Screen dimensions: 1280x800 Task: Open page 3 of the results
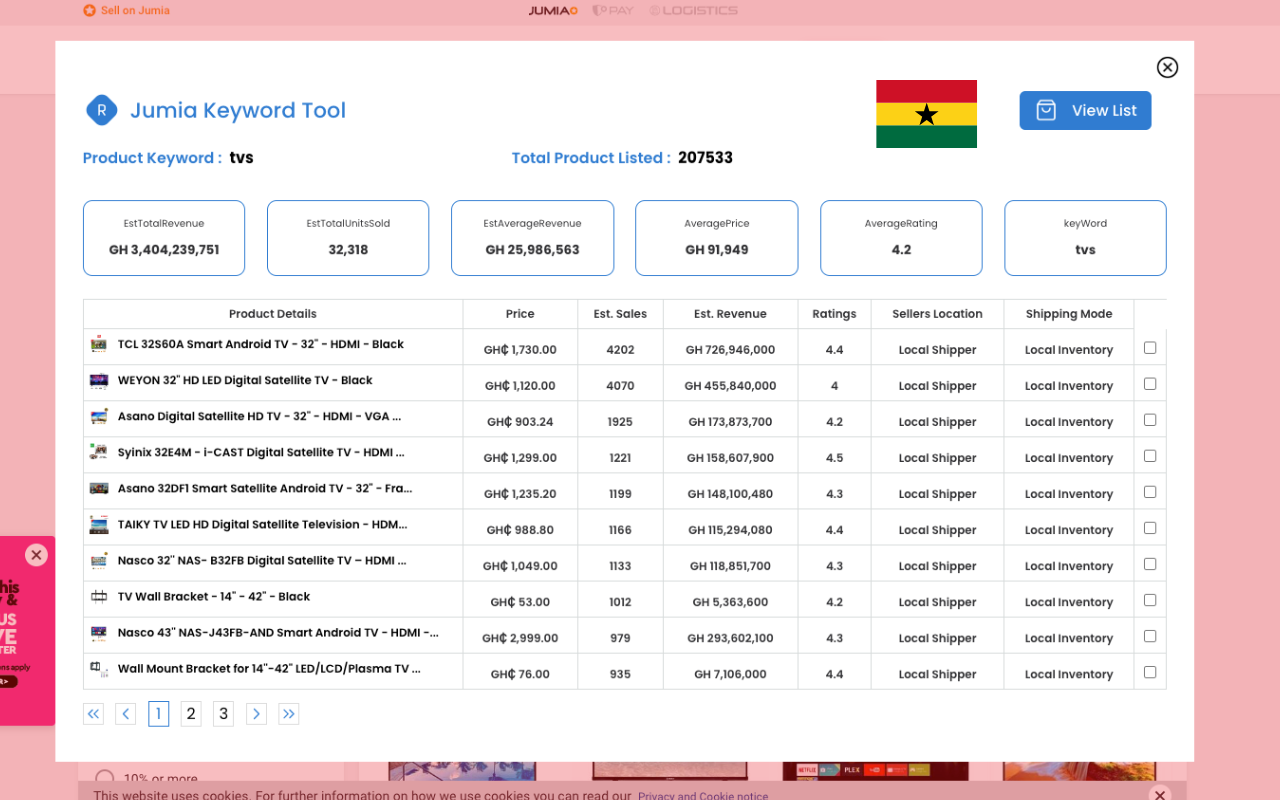[x=223, y=713]
